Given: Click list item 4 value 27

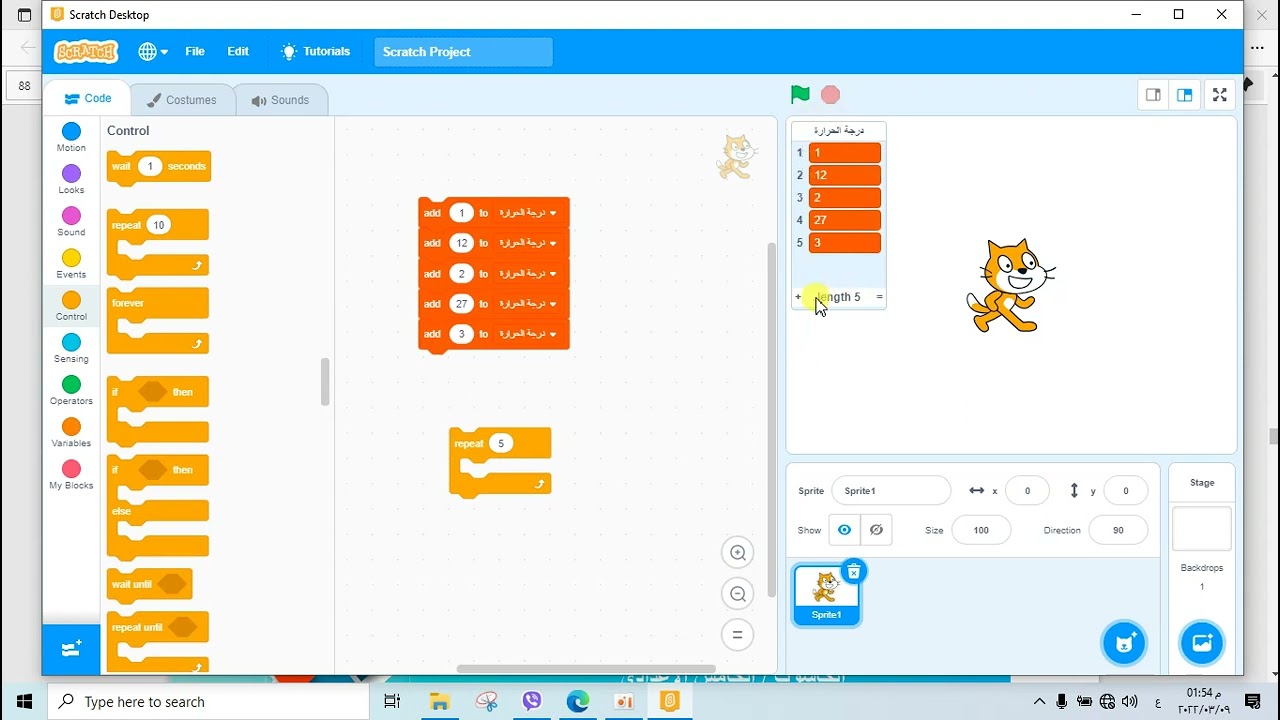Looking at the screenshot, I should [x=845, y=220].
